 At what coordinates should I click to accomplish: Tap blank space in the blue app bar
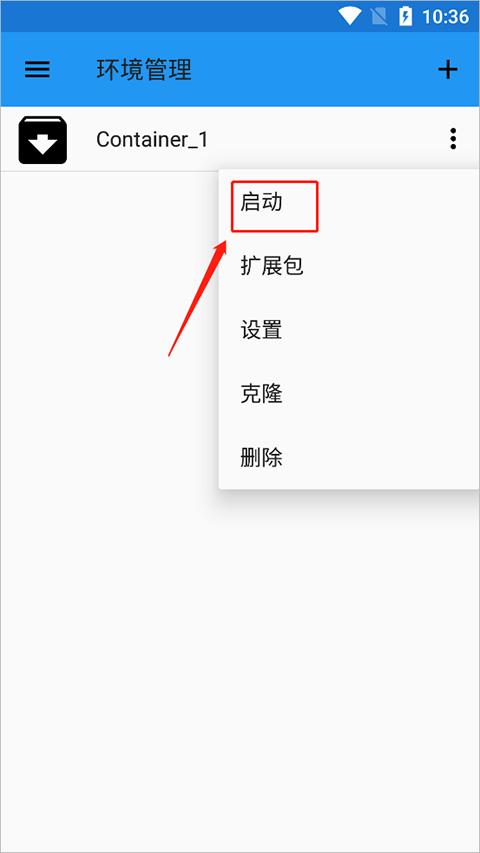coord(316,69)
